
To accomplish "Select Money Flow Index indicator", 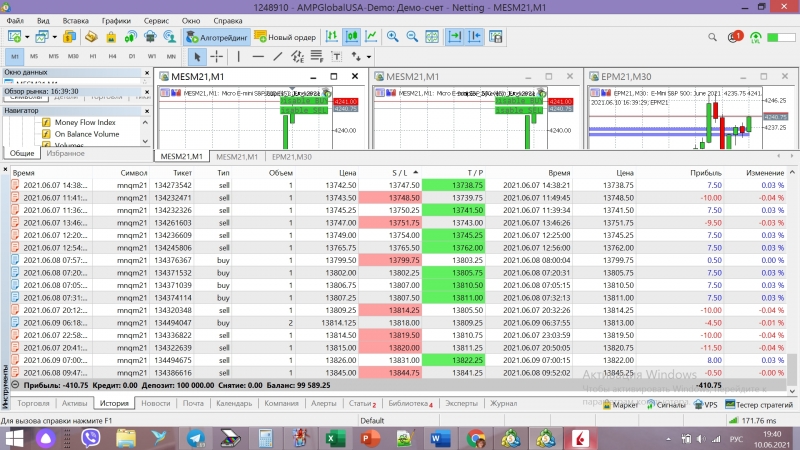I will [85, 122].
